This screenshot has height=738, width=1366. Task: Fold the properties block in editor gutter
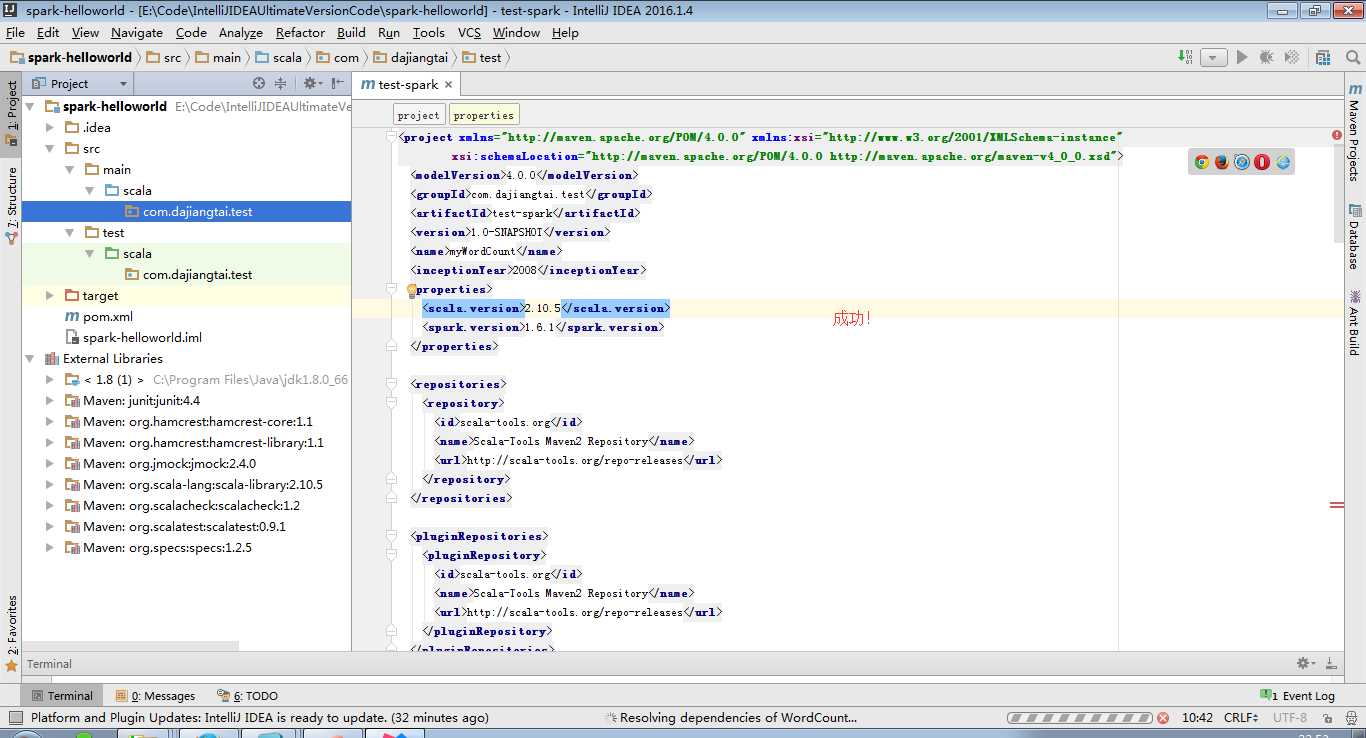pyautogui.click(x=392, y=290)
